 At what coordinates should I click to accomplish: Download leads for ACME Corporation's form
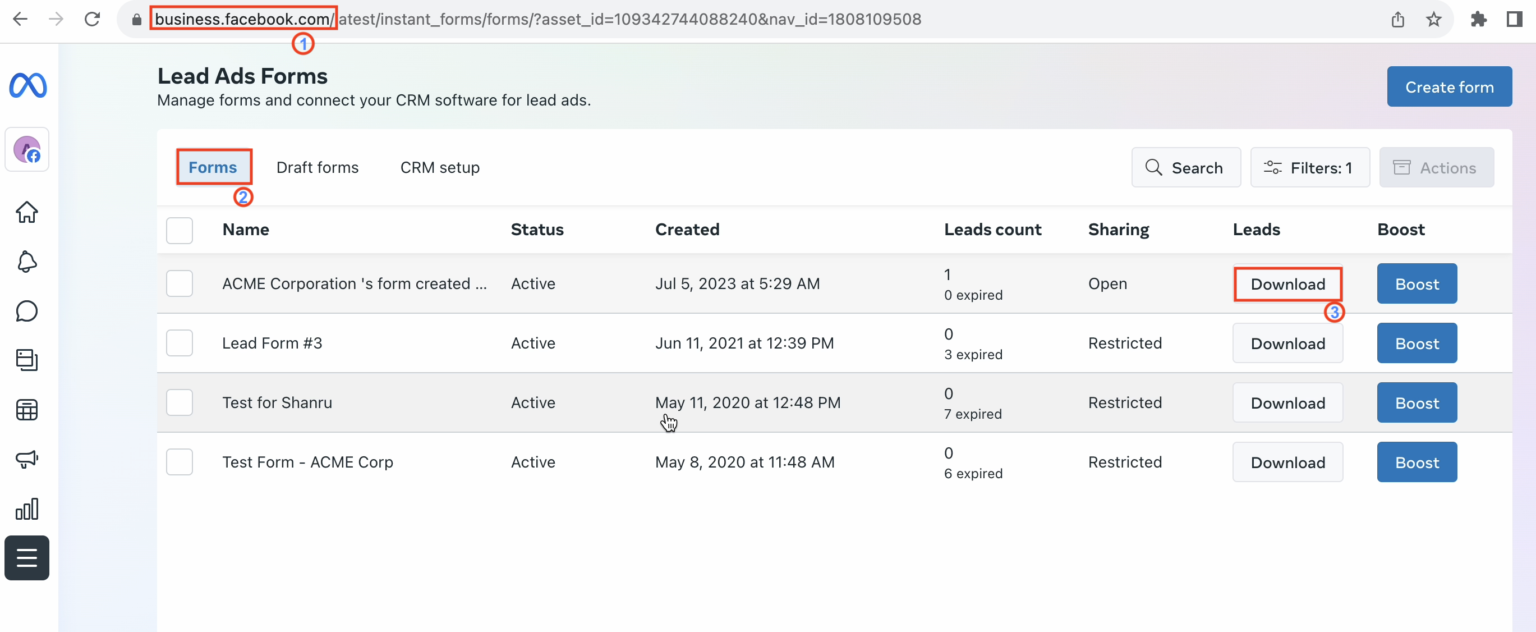1288,284
